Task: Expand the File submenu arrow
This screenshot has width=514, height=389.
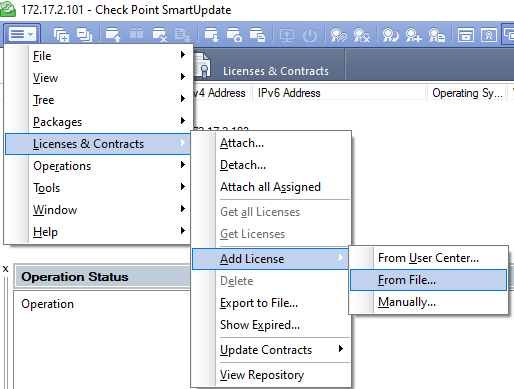Action: tap(183, 54)
